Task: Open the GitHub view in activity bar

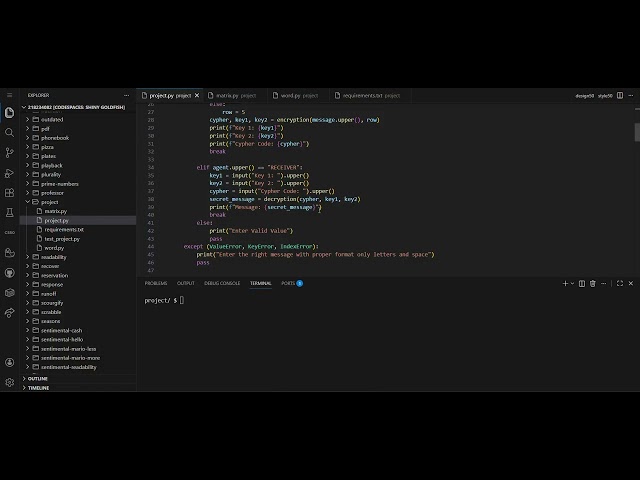Action: 9,273
